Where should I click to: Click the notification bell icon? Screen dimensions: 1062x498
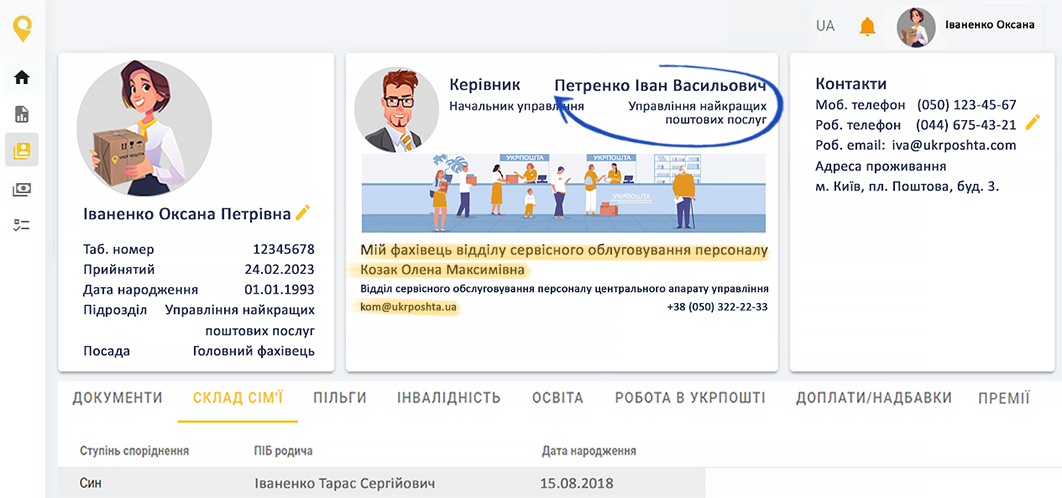[867, 27]
